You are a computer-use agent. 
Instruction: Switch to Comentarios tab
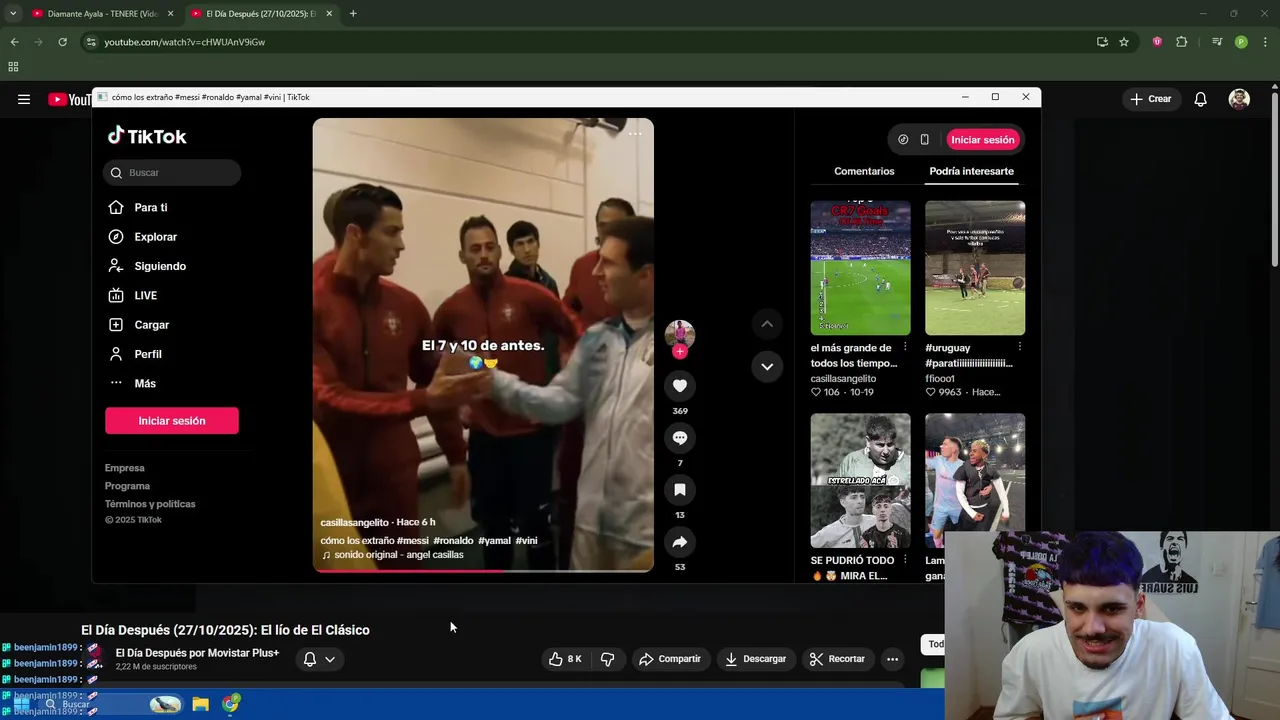point(864,171)
